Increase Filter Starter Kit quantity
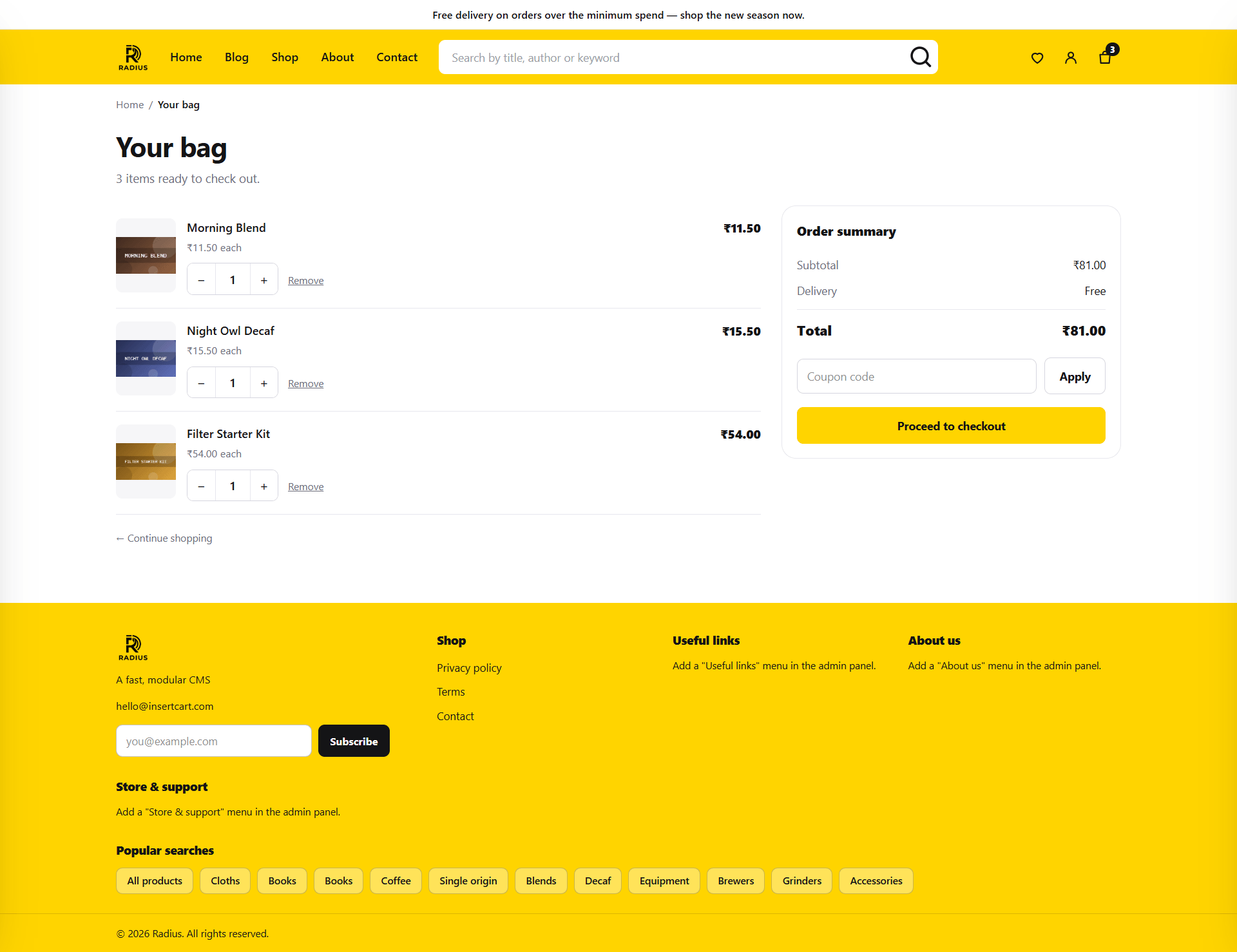 pyautogui.click(x=264, y=486)
